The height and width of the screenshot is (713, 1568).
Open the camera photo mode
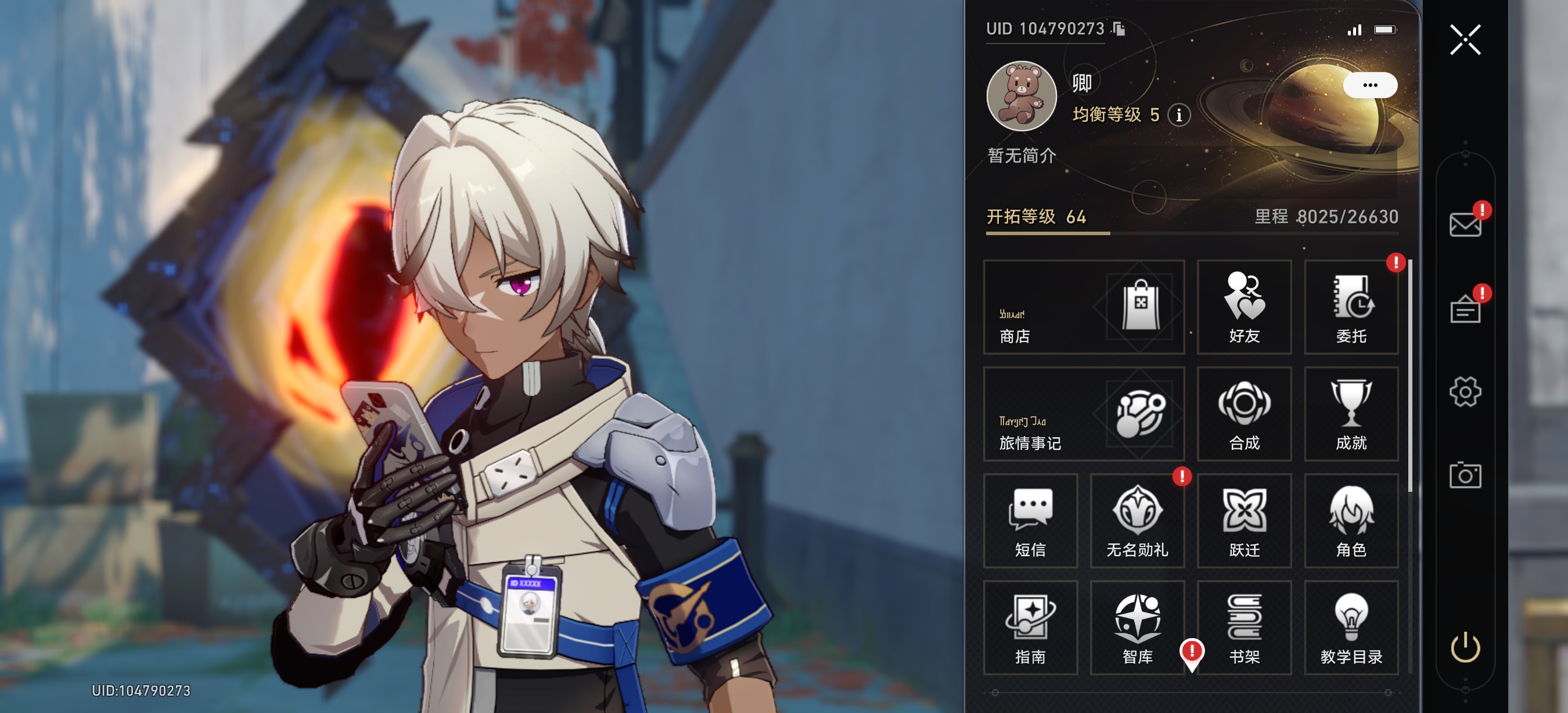pos(1465,475)
